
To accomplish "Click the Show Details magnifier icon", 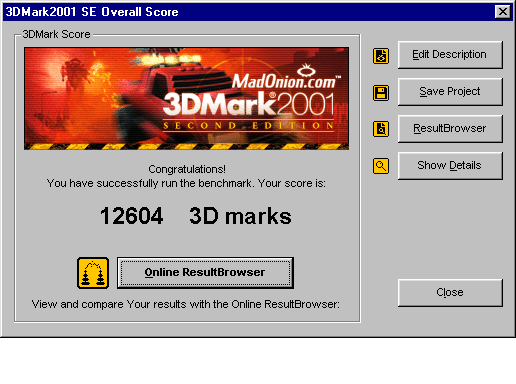I will pos(381,166).
